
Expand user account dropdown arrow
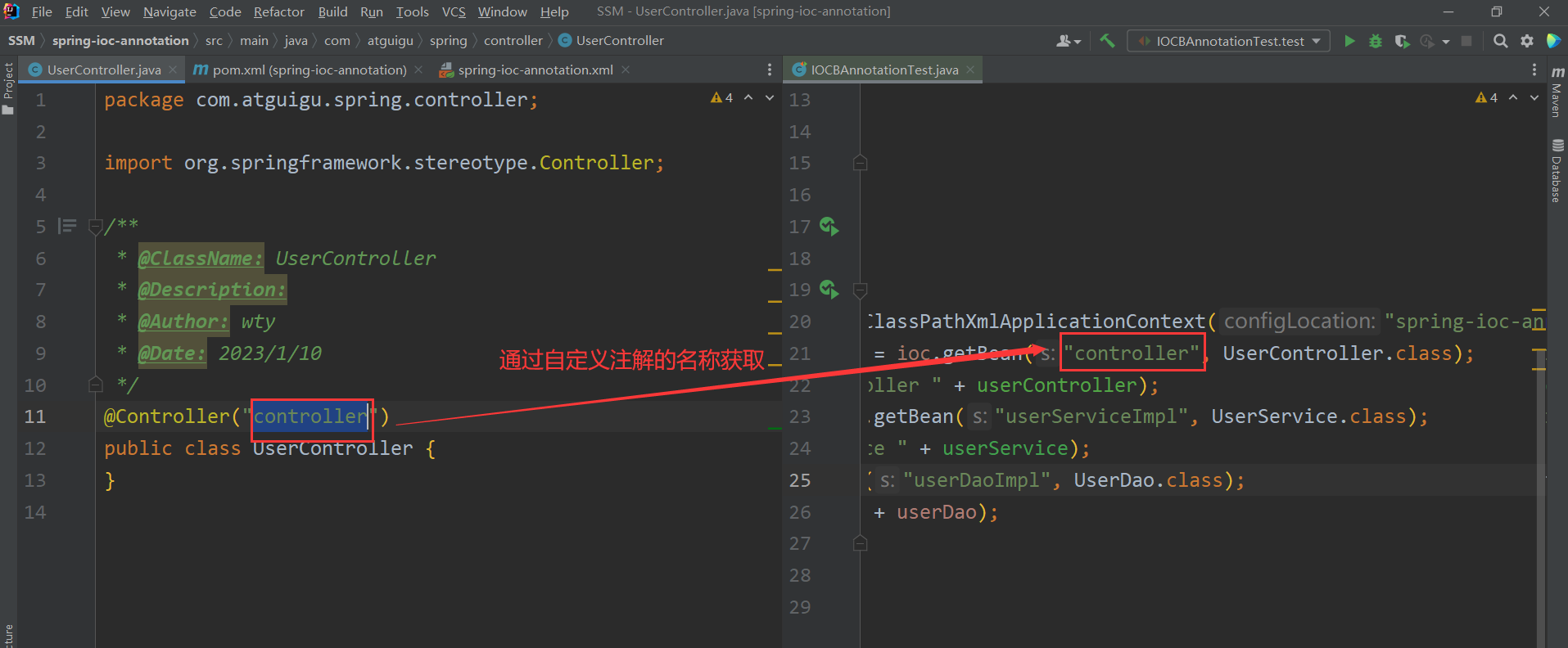[x=1078, y=42]
